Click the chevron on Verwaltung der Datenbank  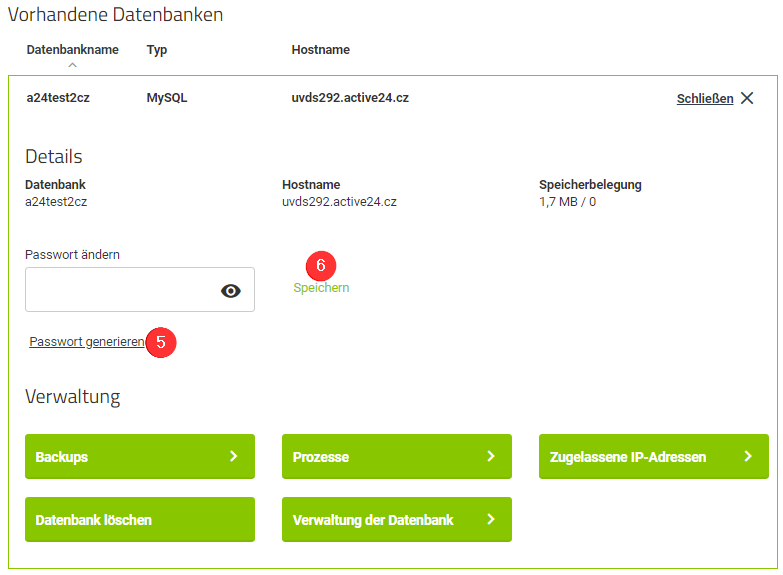click(x=490, y=520)
